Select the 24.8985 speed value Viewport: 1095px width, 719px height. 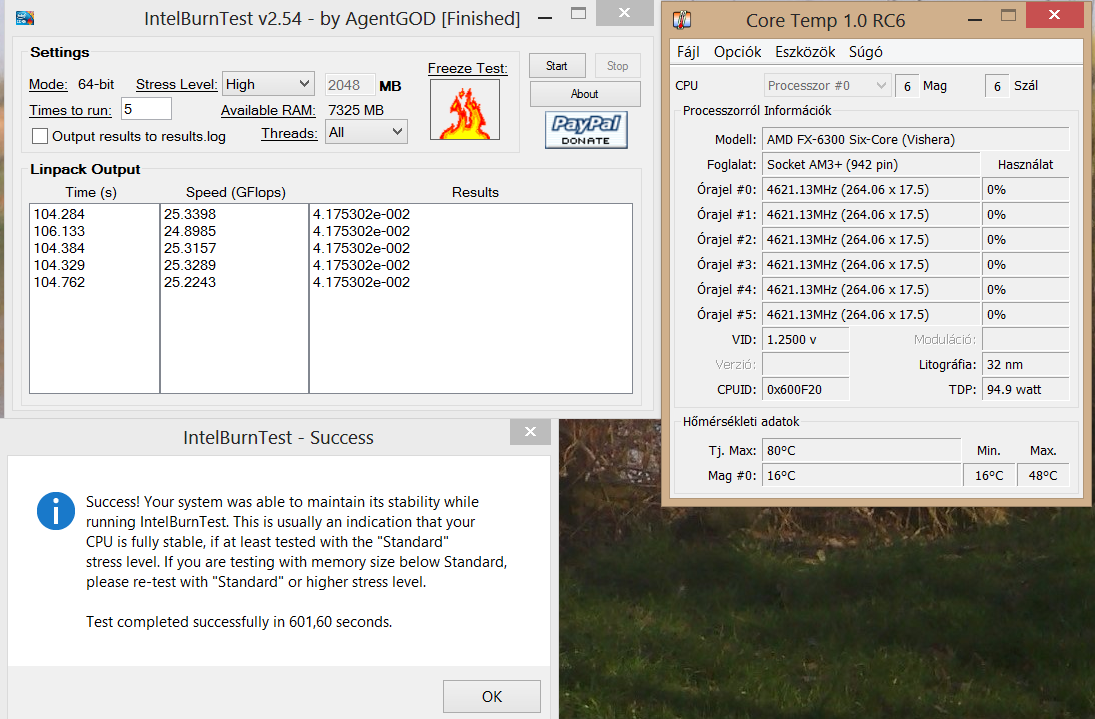coord(190,231)
